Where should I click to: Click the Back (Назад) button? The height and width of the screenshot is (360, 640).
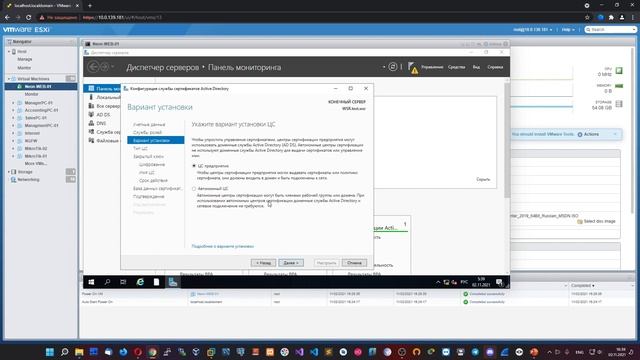(x=263, y=263)
